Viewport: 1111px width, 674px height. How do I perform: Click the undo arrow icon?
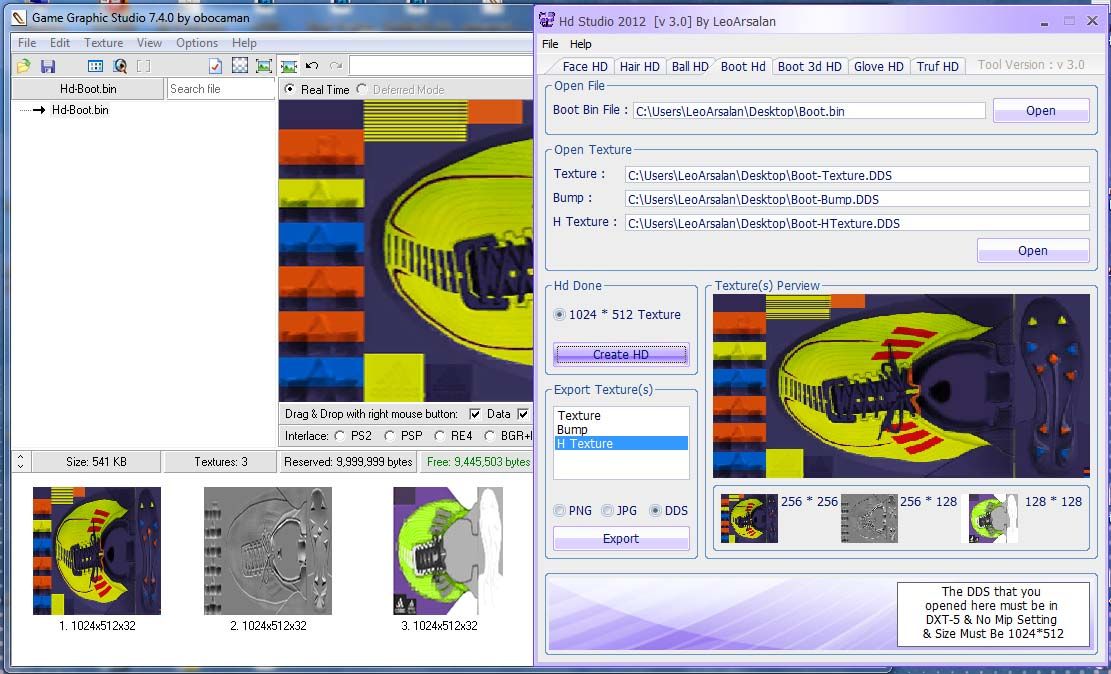pyautogui.click(x=312, y=66)
